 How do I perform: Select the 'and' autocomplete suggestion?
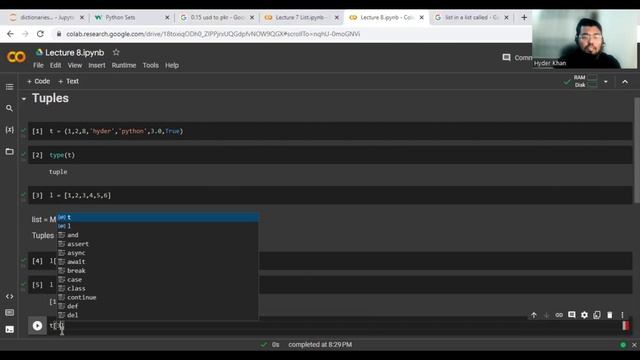(157, 235)
